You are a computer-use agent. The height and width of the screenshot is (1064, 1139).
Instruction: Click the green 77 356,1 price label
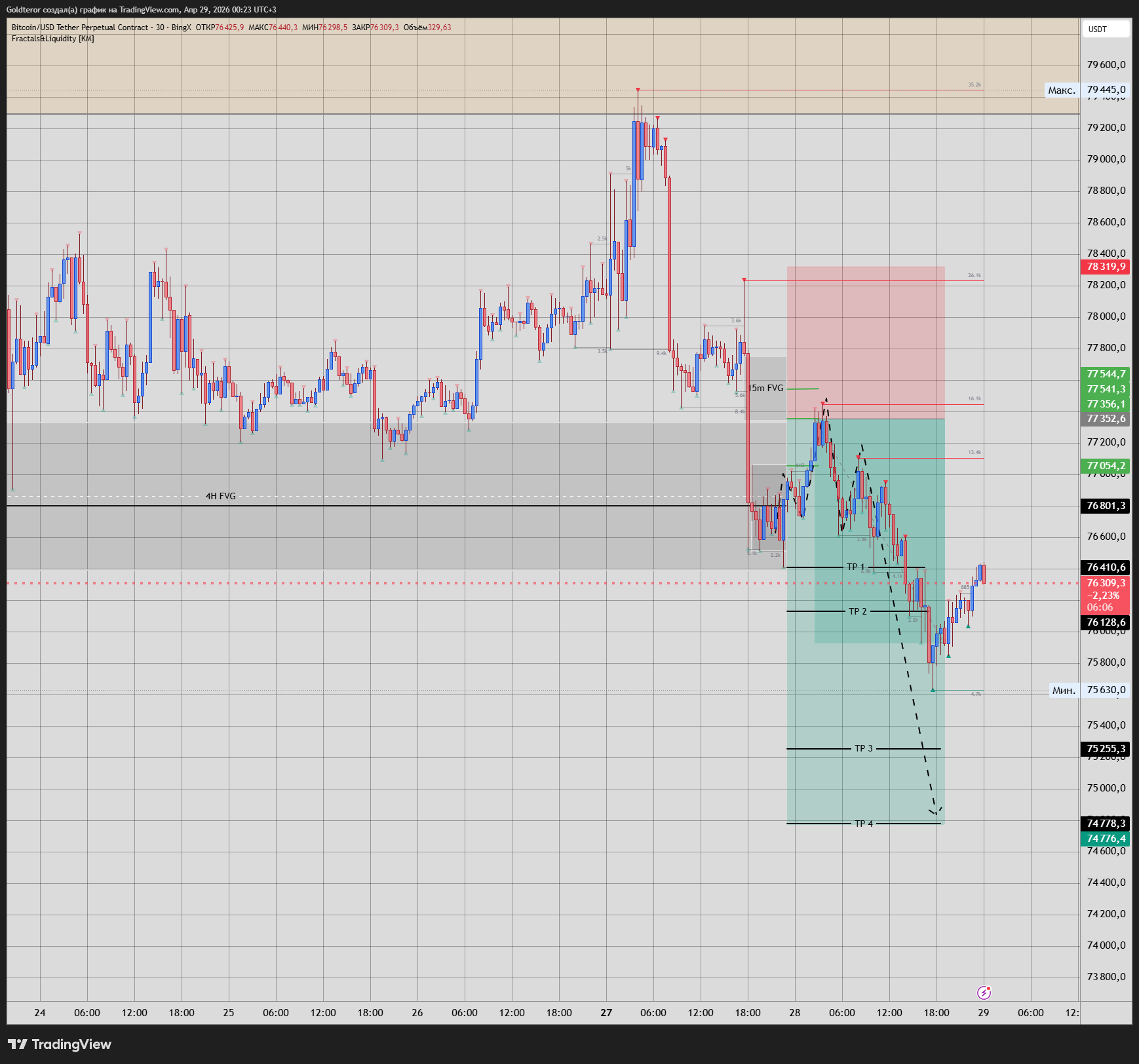tap(1105, 404)
